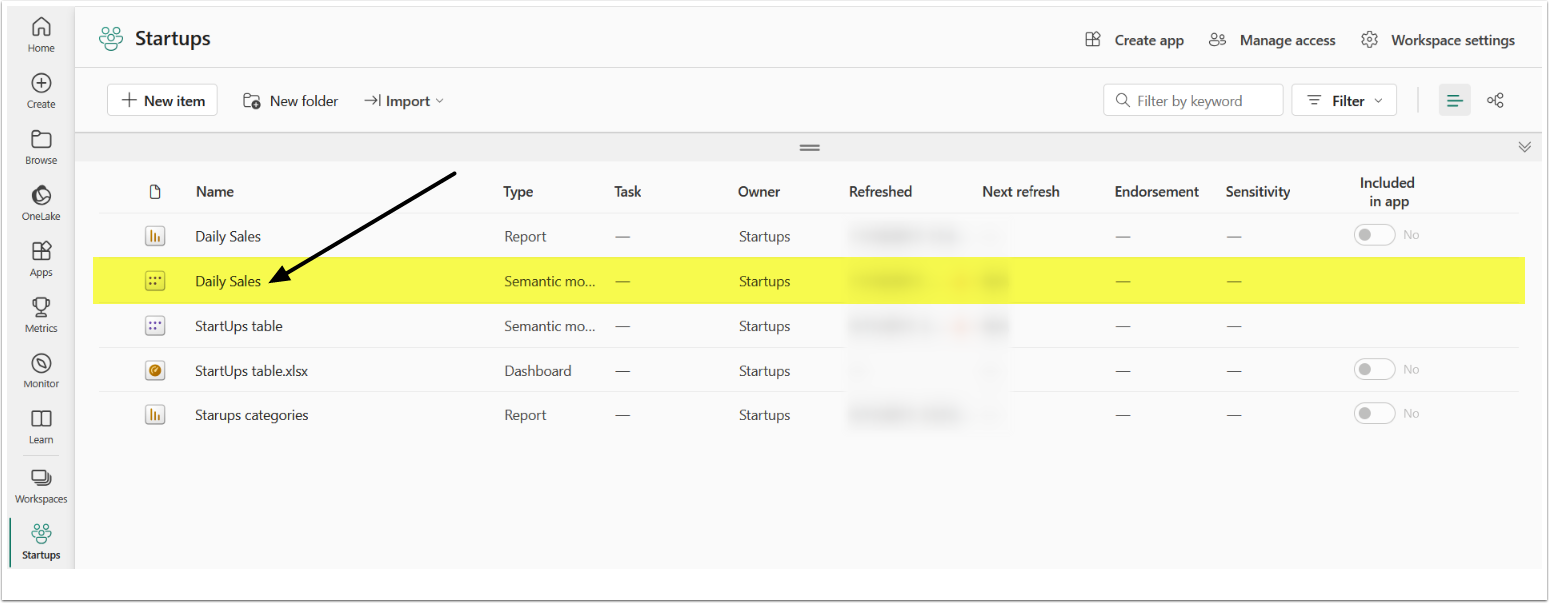The height and width of the screenshot is (603, 1549).
Task: Expand the Import dropdown
Action: coord(404,101)
